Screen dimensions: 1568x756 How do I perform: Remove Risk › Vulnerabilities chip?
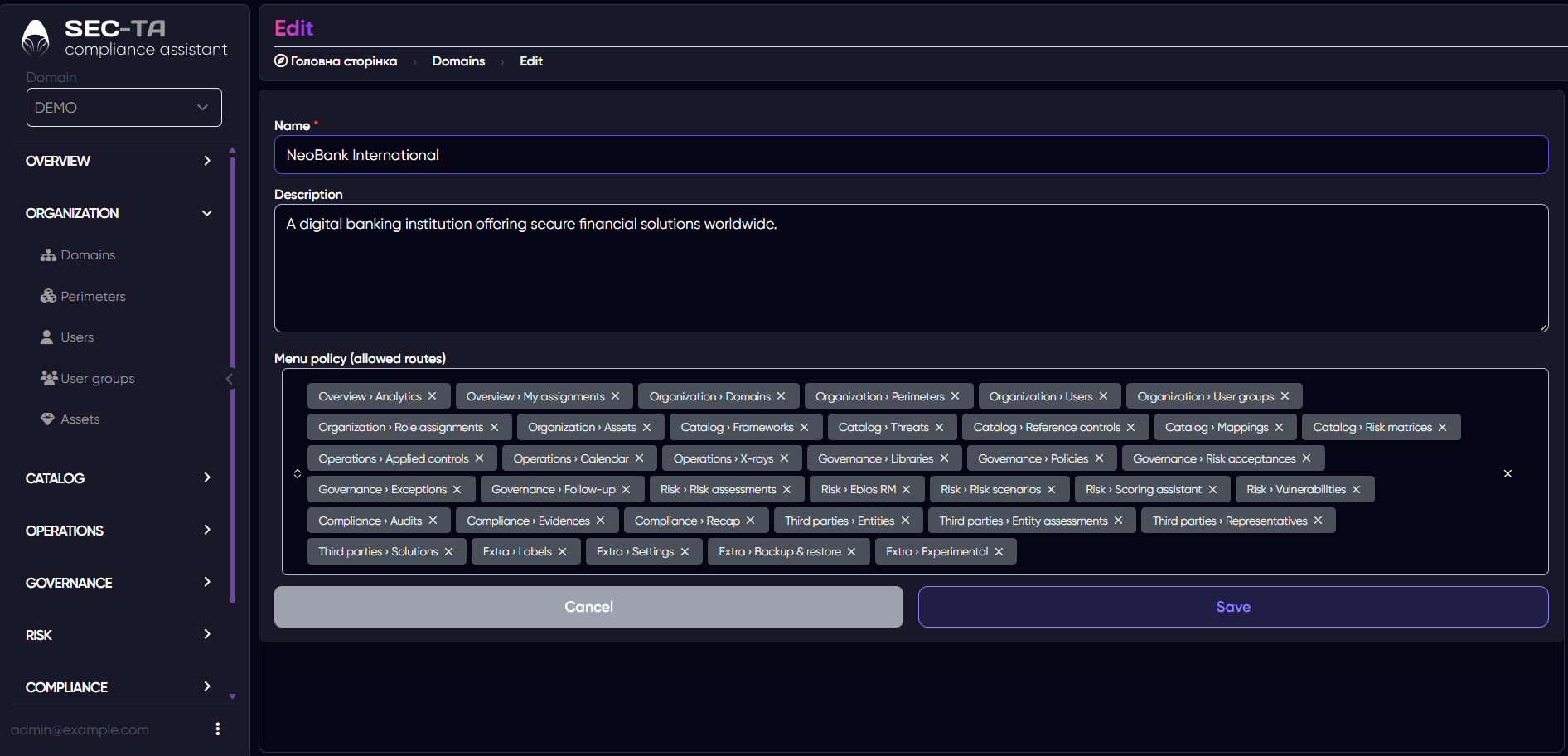[x=1356, y=489]
